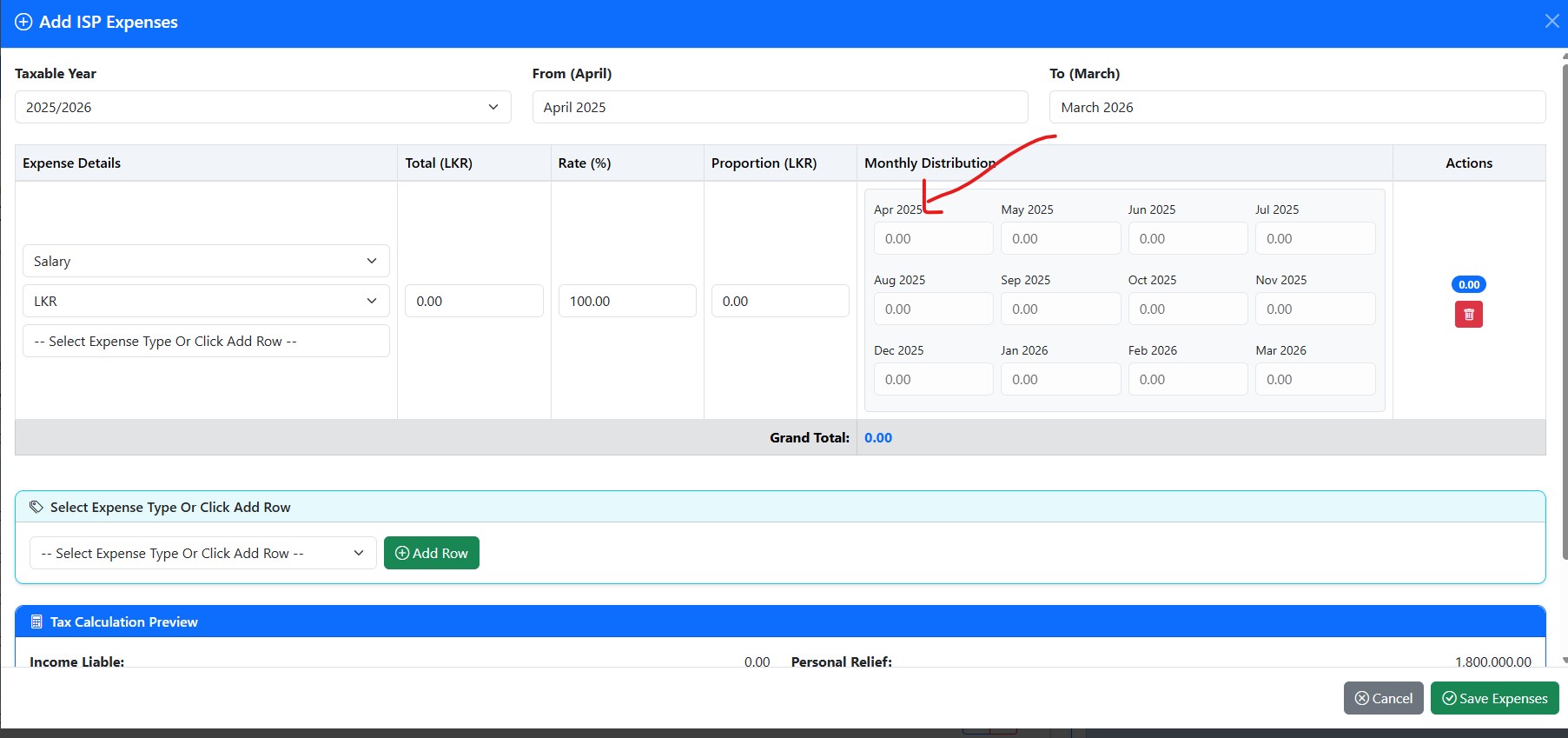Click the Jul 2025 amount field

[1314, 238]
